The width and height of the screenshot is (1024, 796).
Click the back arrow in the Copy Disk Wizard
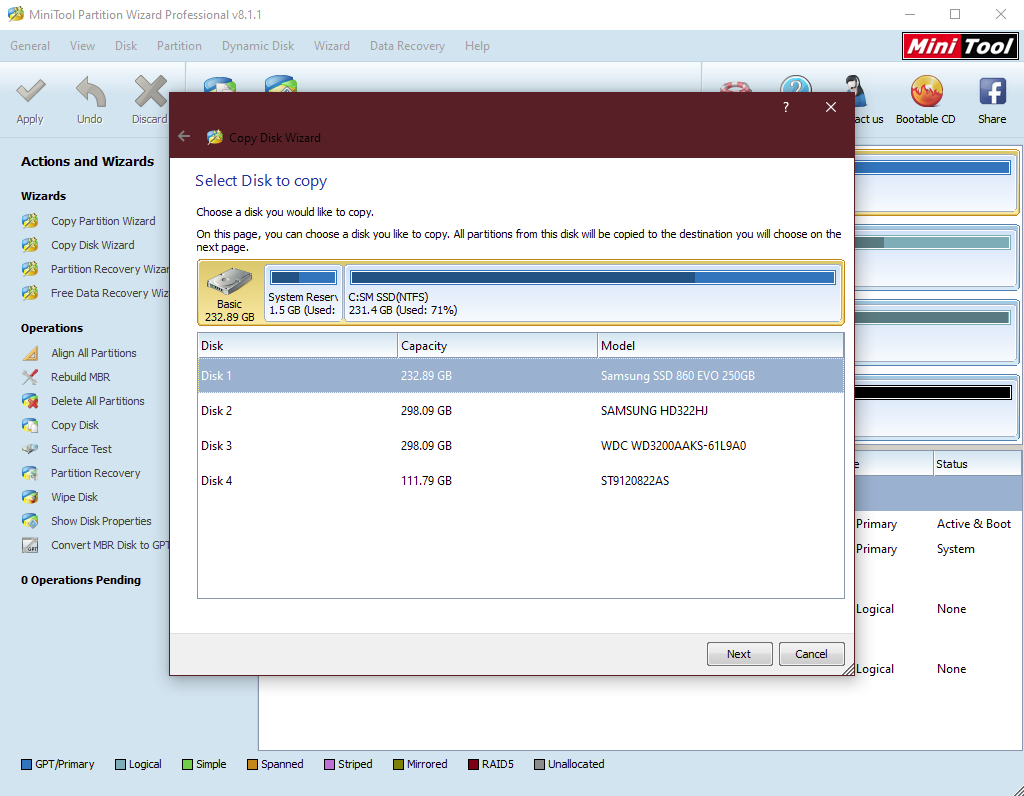(x=184, y=136)
